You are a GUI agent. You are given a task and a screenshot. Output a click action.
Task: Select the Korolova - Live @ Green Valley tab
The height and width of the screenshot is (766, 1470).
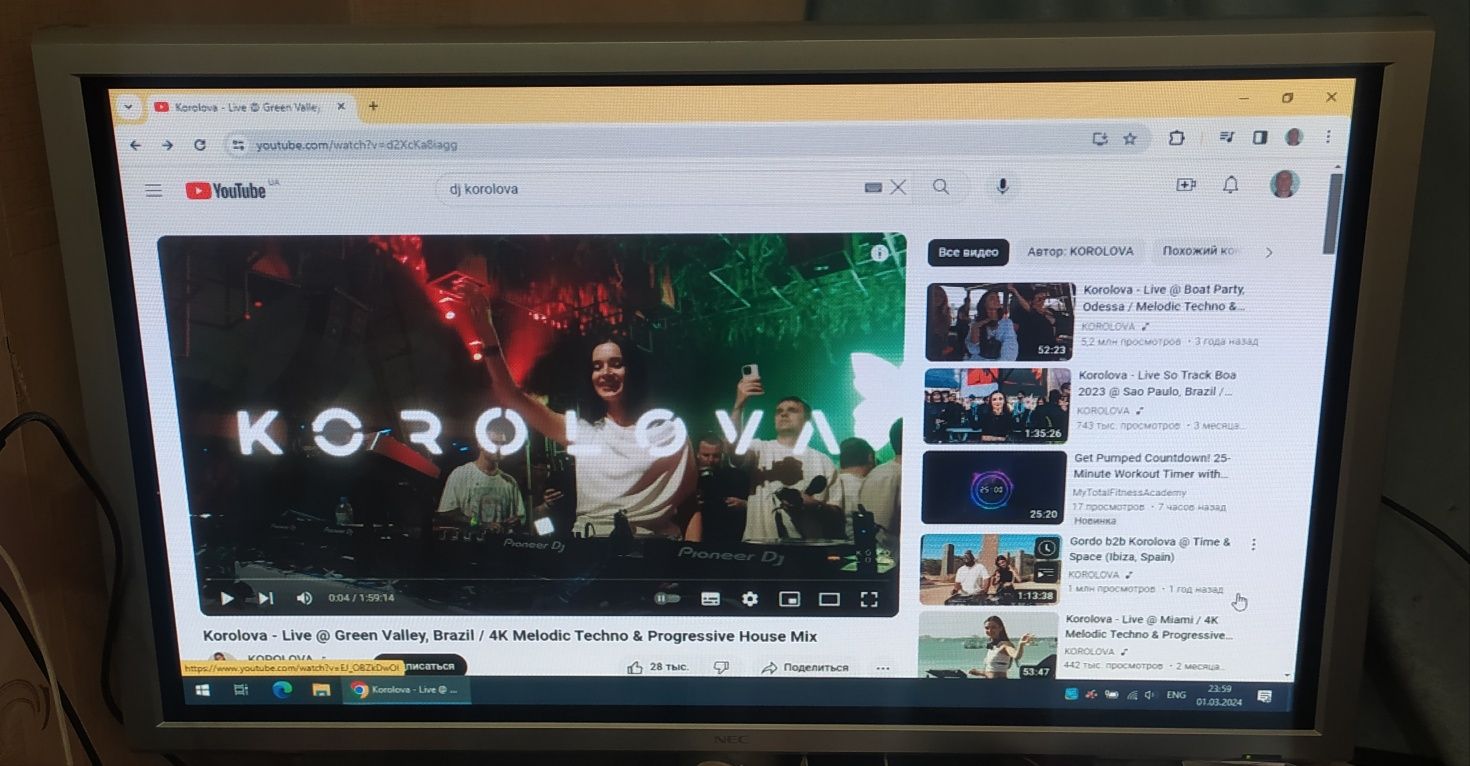250,106
